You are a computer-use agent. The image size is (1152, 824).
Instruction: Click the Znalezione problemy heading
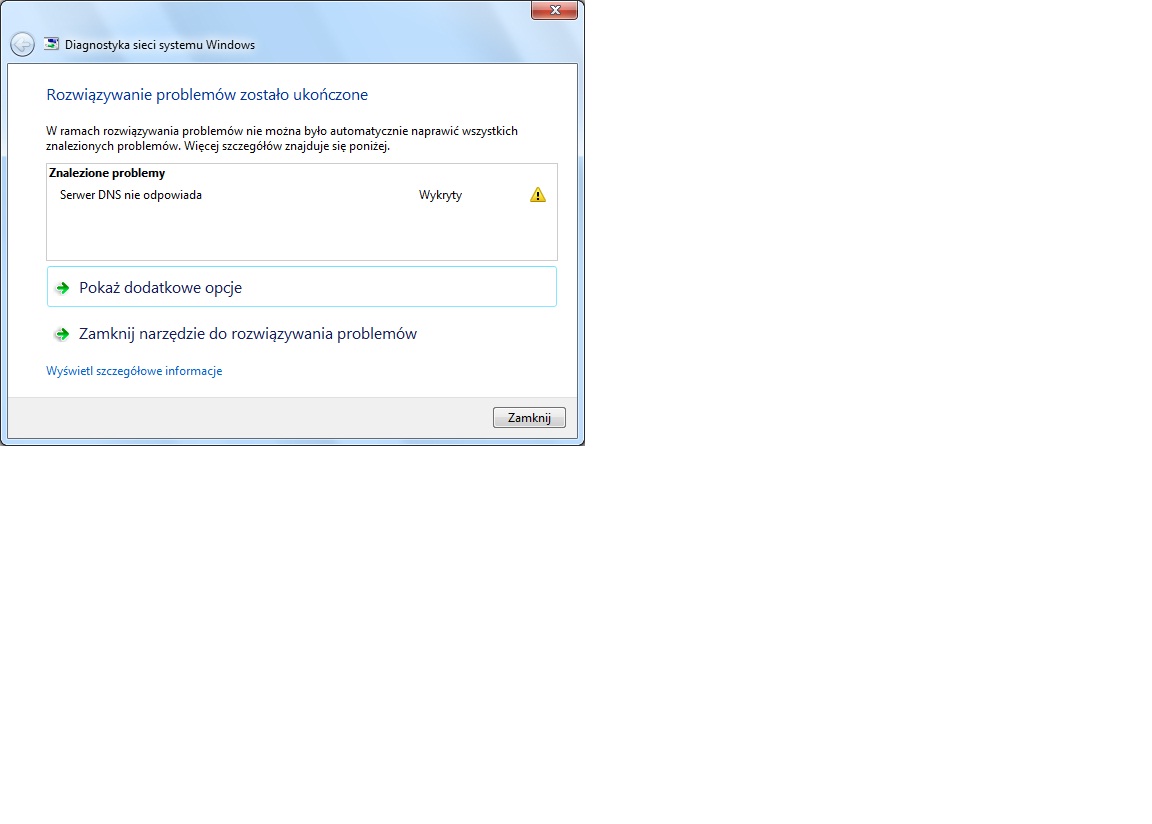point(107,173)
